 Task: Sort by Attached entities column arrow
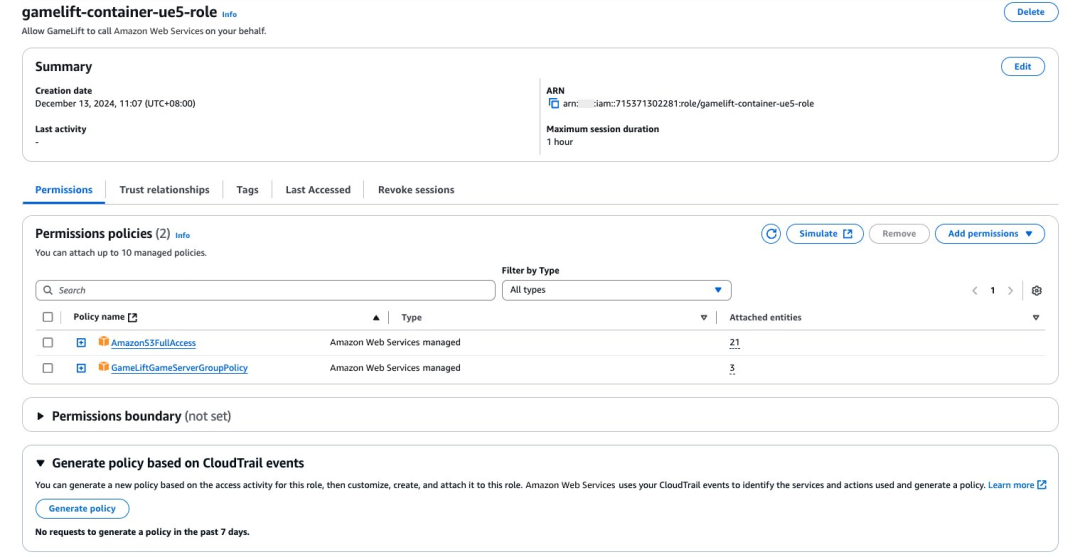1036,317
